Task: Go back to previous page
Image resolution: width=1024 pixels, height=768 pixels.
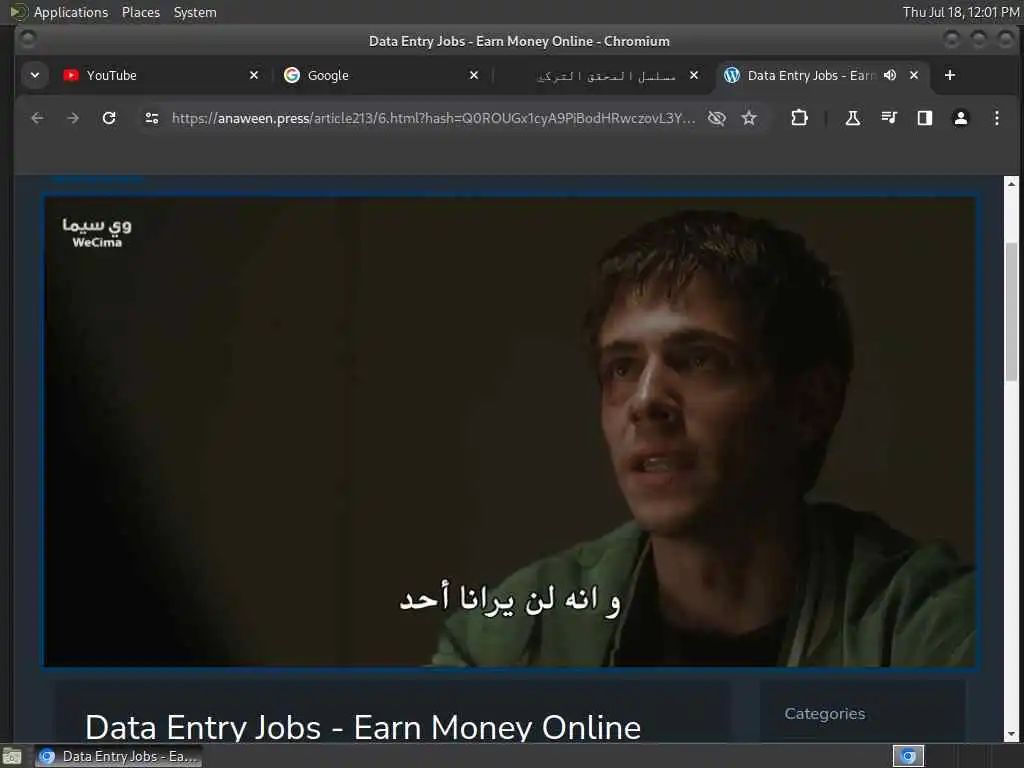Action: [x=38, y=118]
